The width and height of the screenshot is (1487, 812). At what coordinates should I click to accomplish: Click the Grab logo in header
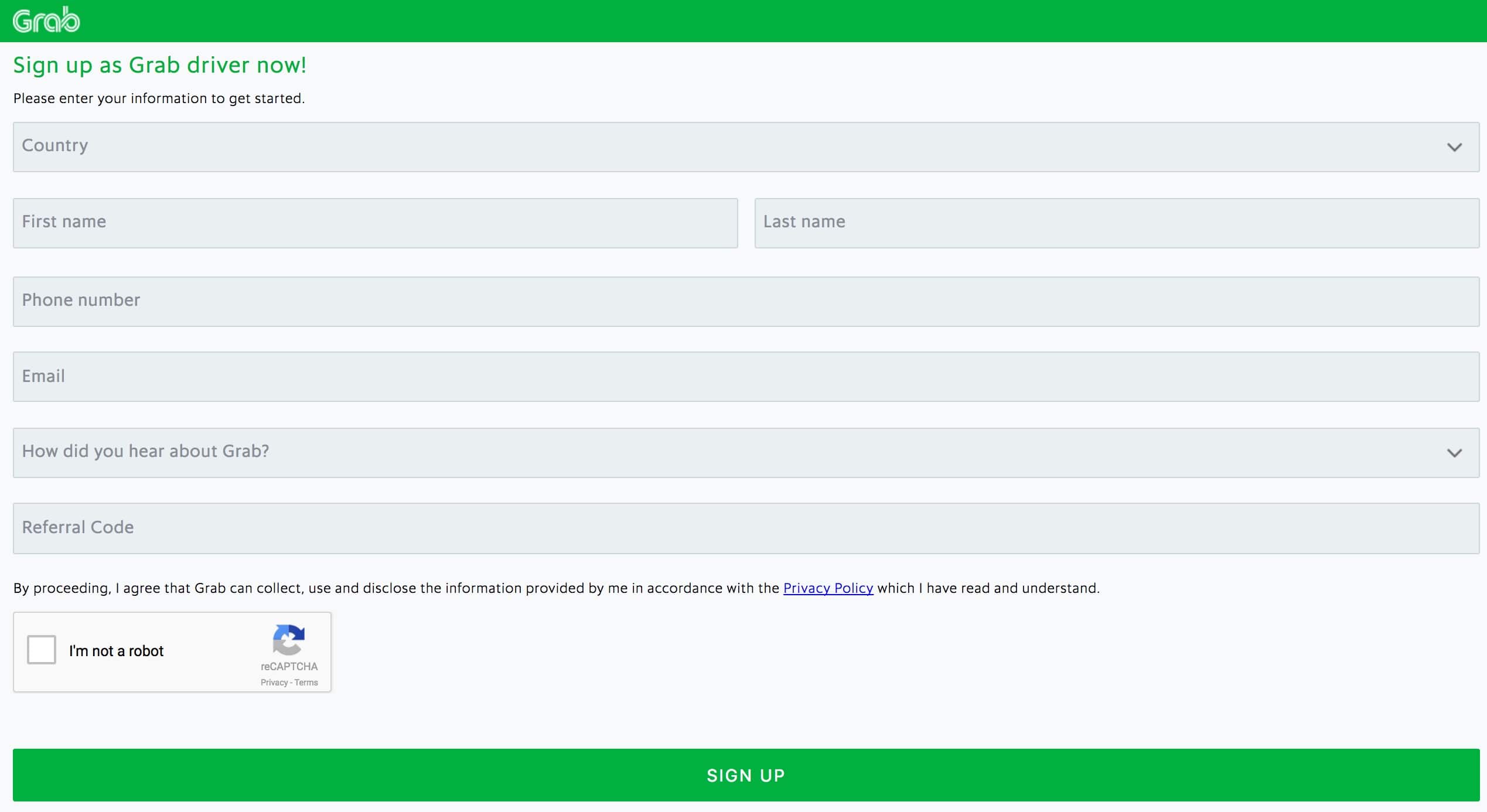point(46,20)
